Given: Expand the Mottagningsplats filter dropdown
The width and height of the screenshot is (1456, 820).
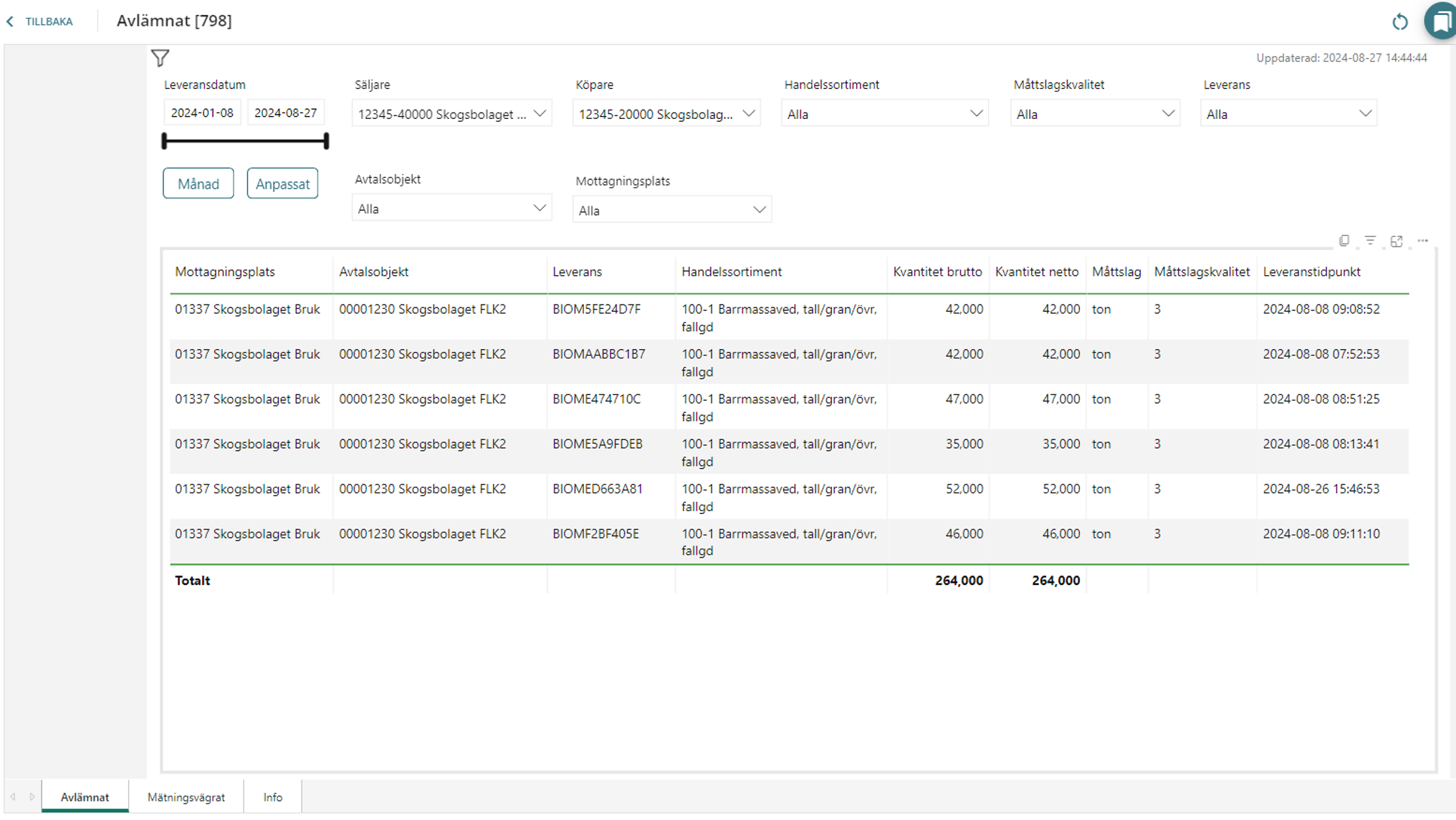Looking at the screenshot, I should [x=672, y=209].
